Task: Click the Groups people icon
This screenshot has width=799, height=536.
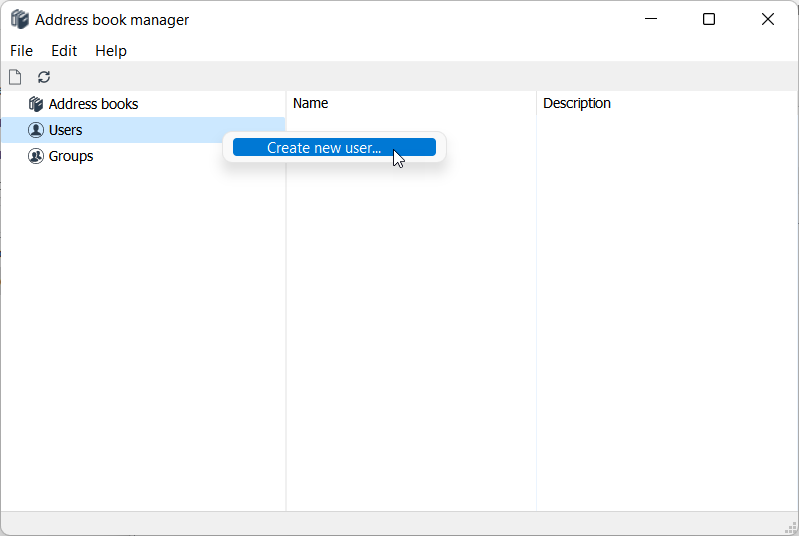Action: pyautogui.click(x=36, y=156)
